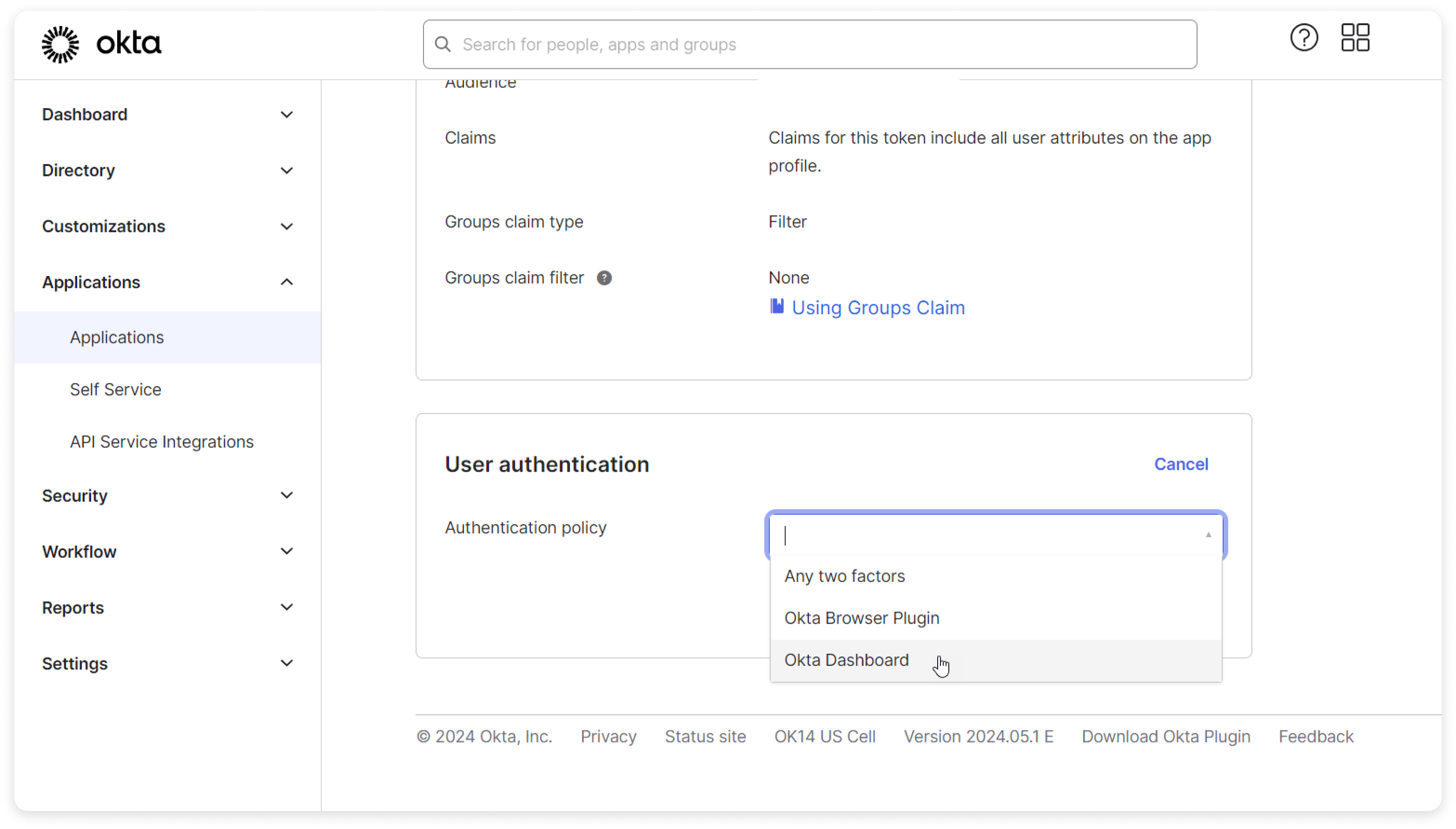This screenshot has height=829, width=1456.
Task: Open the Status site footer link
Action: click(x=705, y=736)
